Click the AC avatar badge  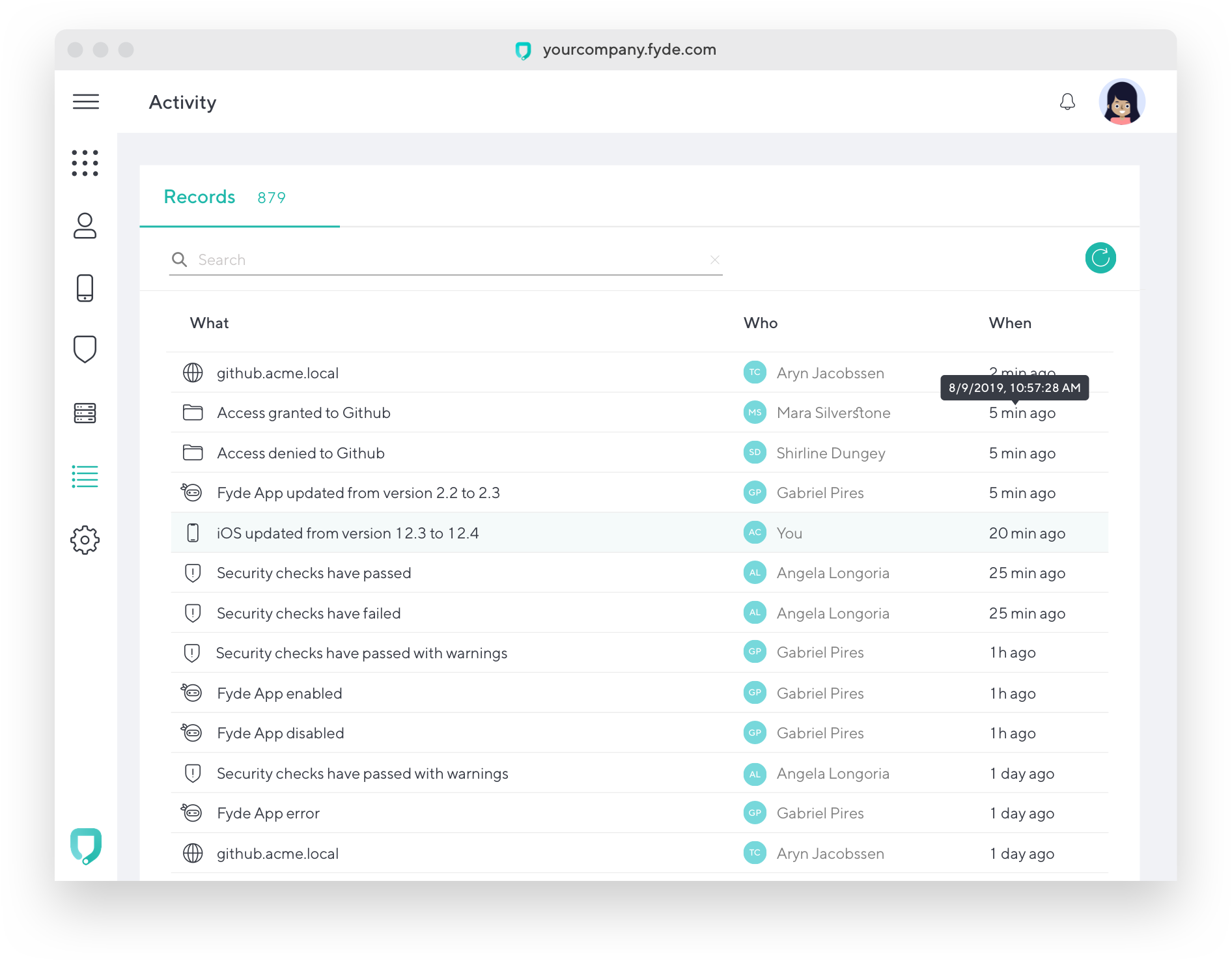(755, 532)
